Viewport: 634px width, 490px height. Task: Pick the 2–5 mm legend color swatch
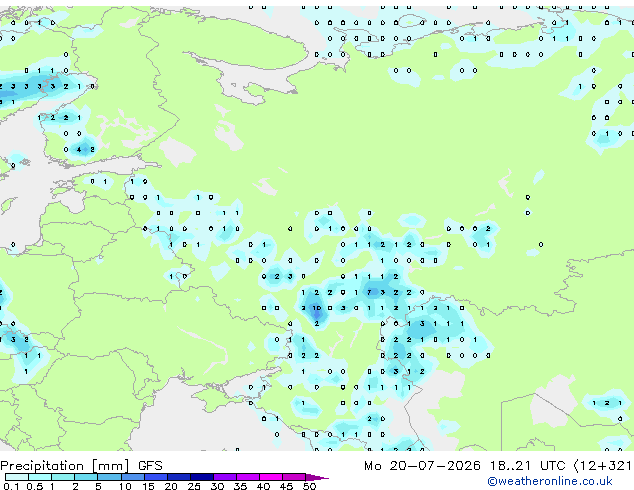(x=86, y=477)
